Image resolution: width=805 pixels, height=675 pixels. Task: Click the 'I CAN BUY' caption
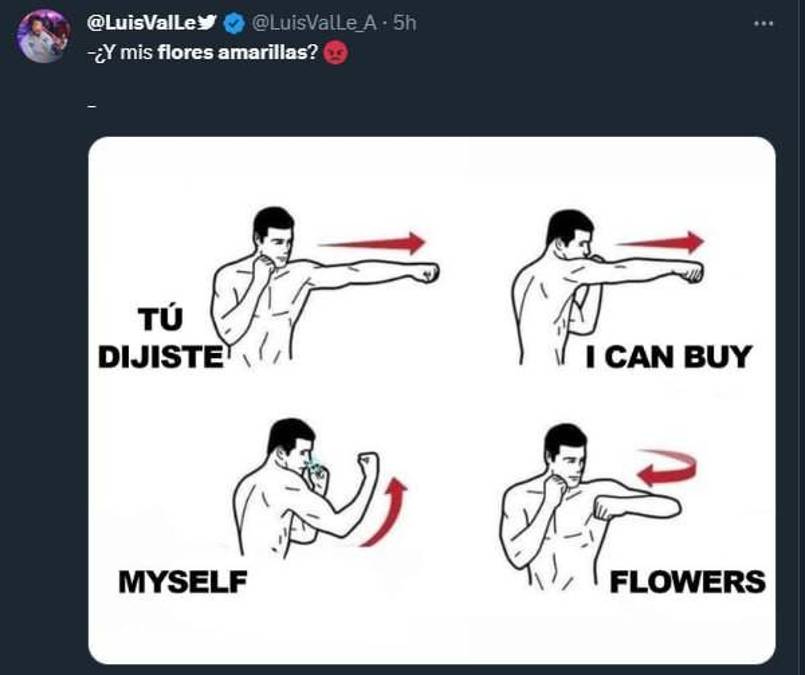click(668, 357)
